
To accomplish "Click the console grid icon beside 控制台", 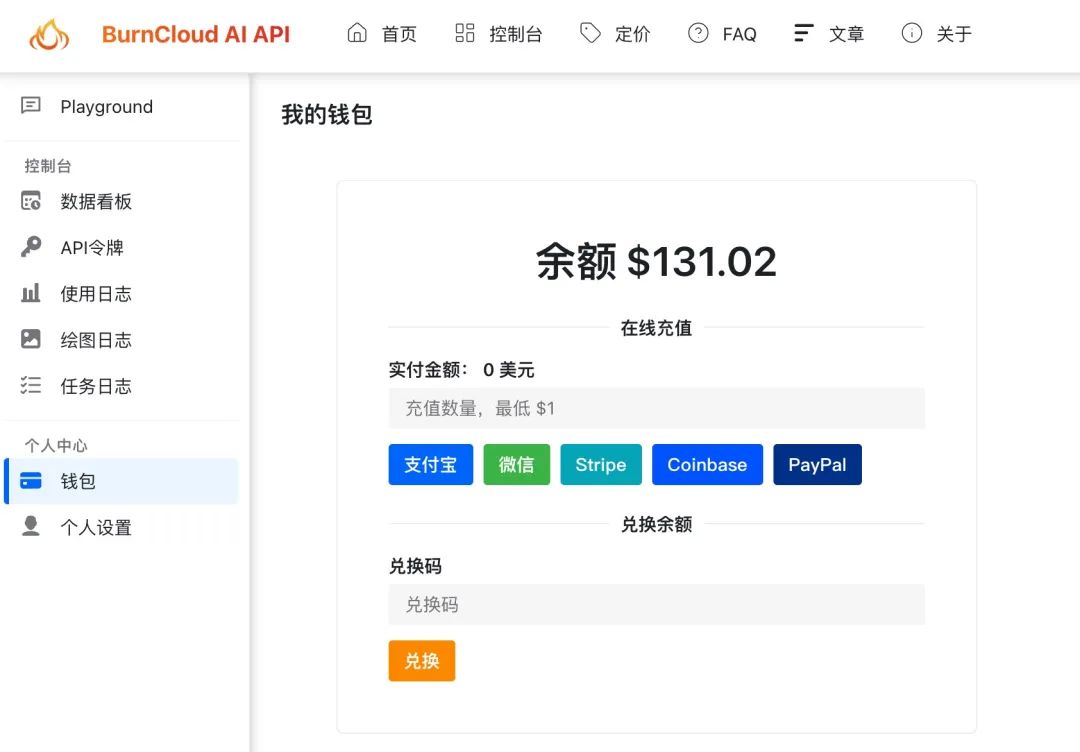I will click(x=465, y=32).
